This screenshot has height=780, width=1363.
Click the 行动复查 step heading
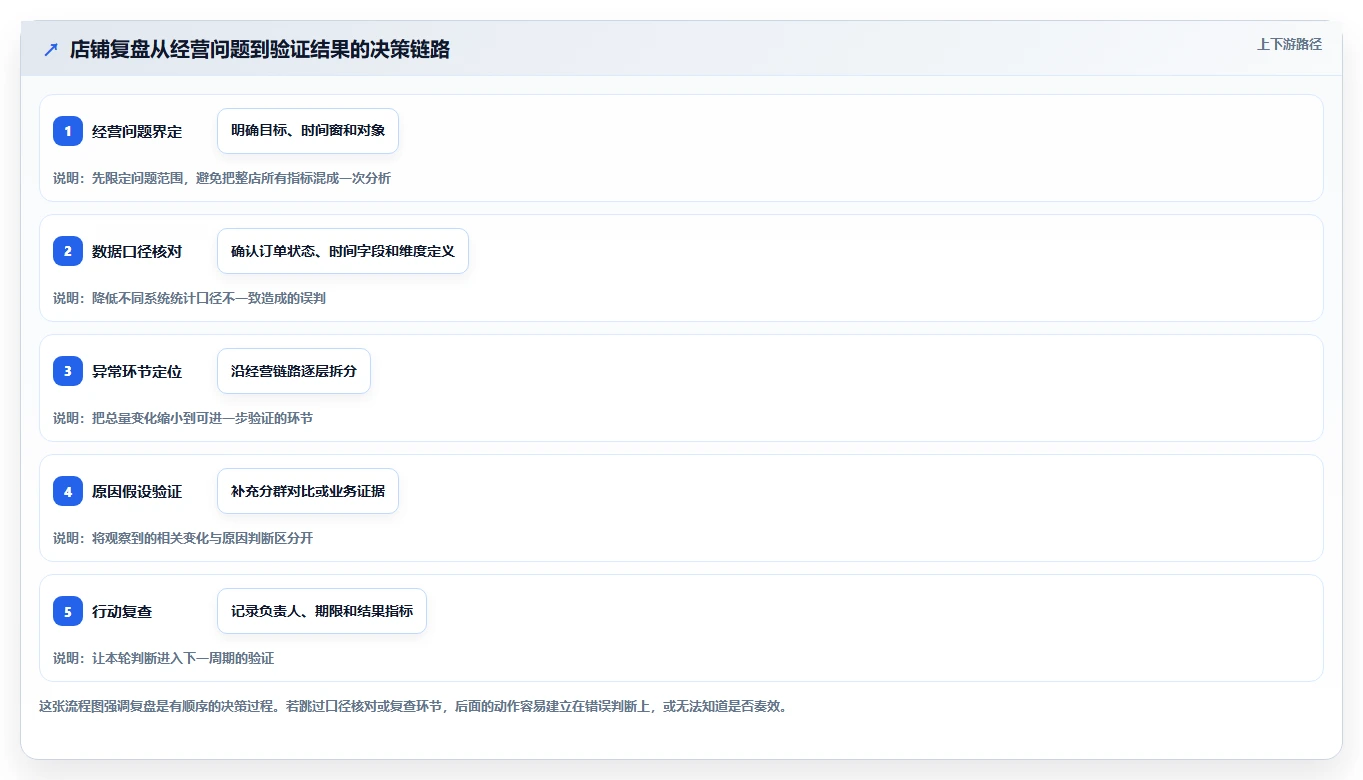122,611
